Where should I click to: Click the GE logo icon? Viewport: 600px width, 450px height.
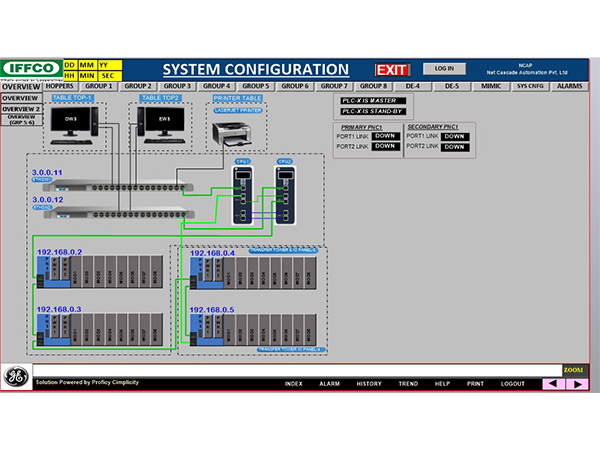pyautogui.click(x=16, y=376)
